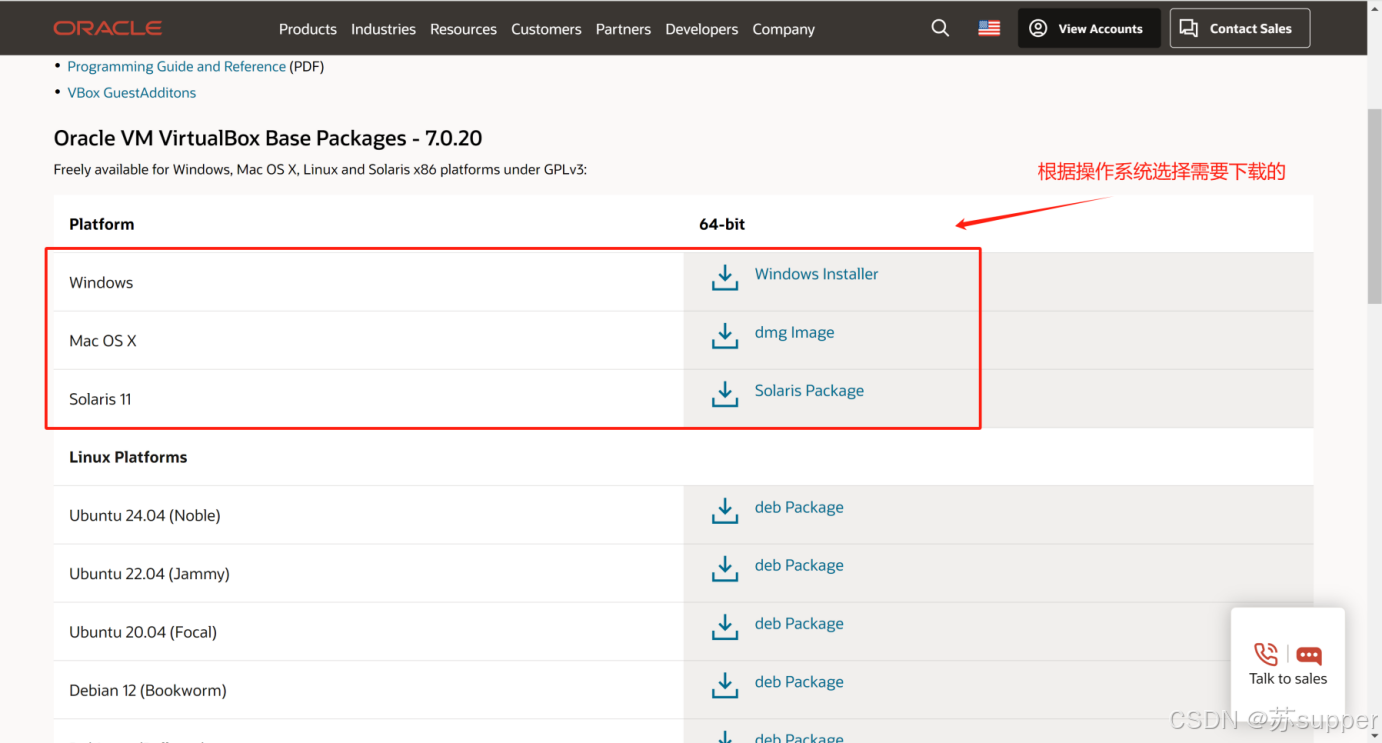The image size is (1382, 743).
Task: Click download icon for Ubuntu 20.04 row
Action: [725, 627]
